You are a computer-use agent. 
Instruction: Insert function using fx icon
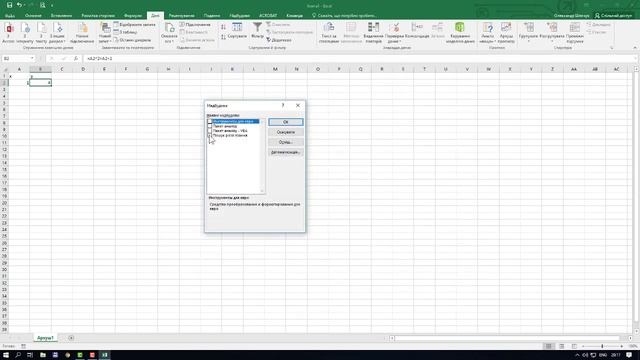click(76, 59)
